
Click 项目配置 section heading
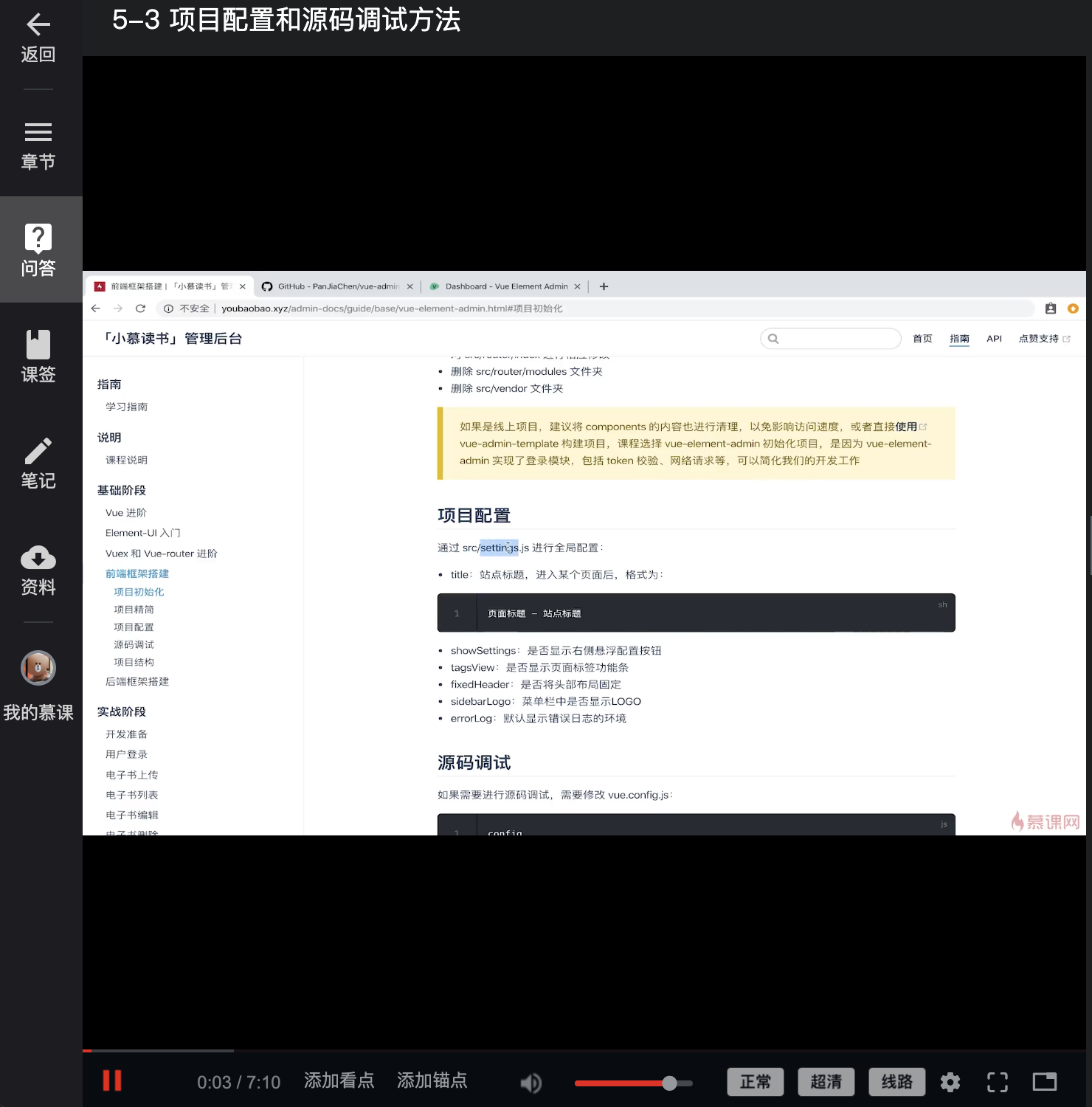pyautogui.click(x=474, y=515)
